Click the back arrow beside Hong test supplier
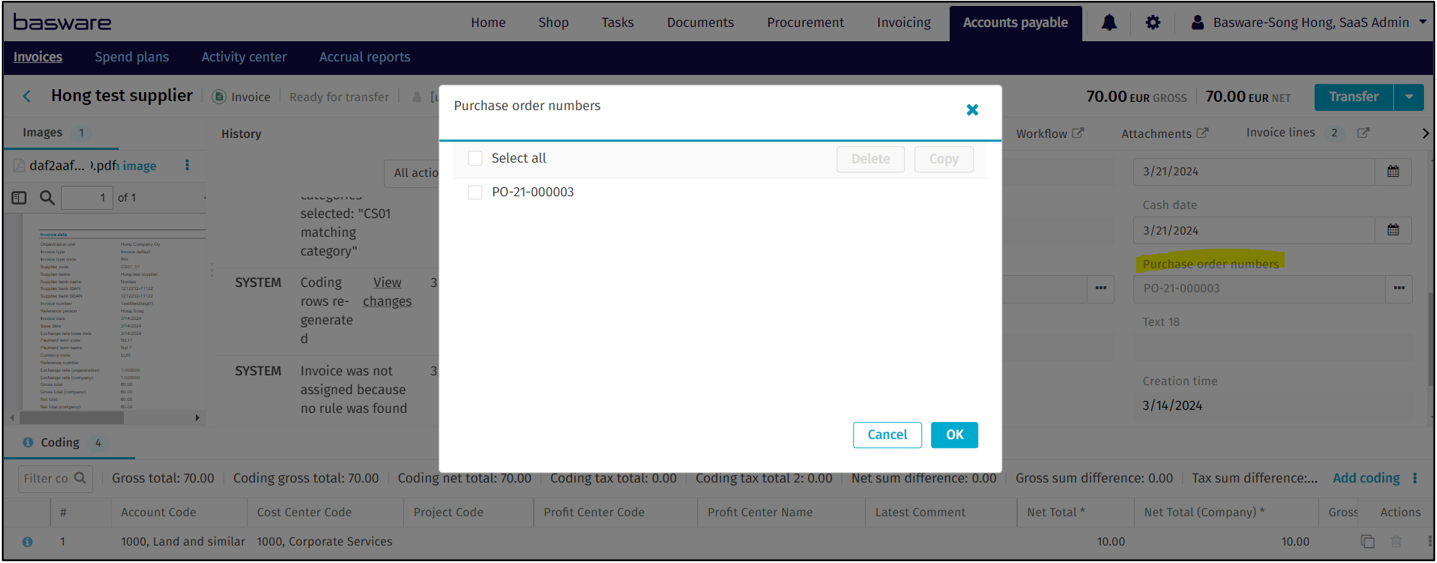 click(x=27, y=97)
